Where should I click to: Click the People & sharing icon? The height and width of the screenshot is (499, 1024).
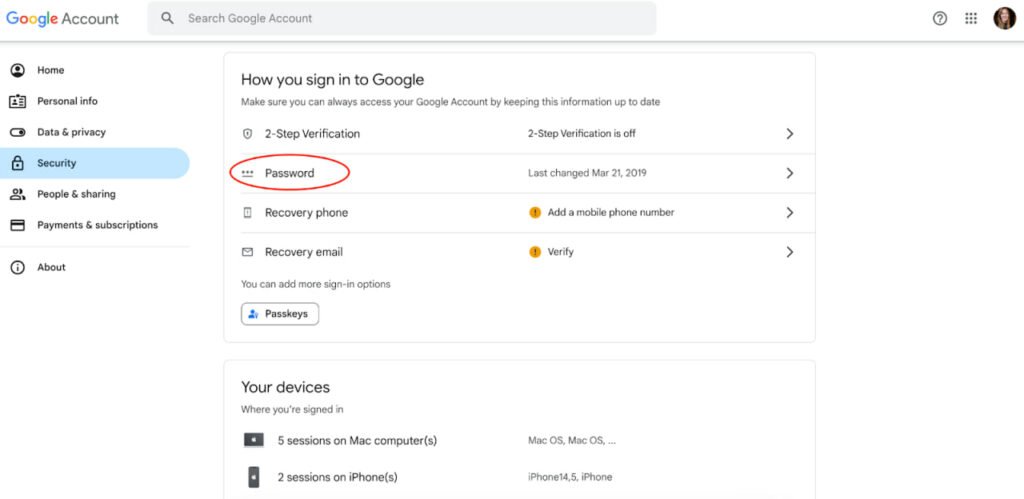point(18,194)
